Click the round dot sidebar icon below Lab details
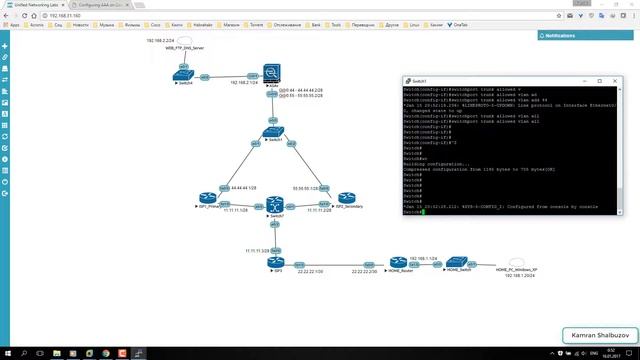Screen dimensions: 640x360 (5, 159)
